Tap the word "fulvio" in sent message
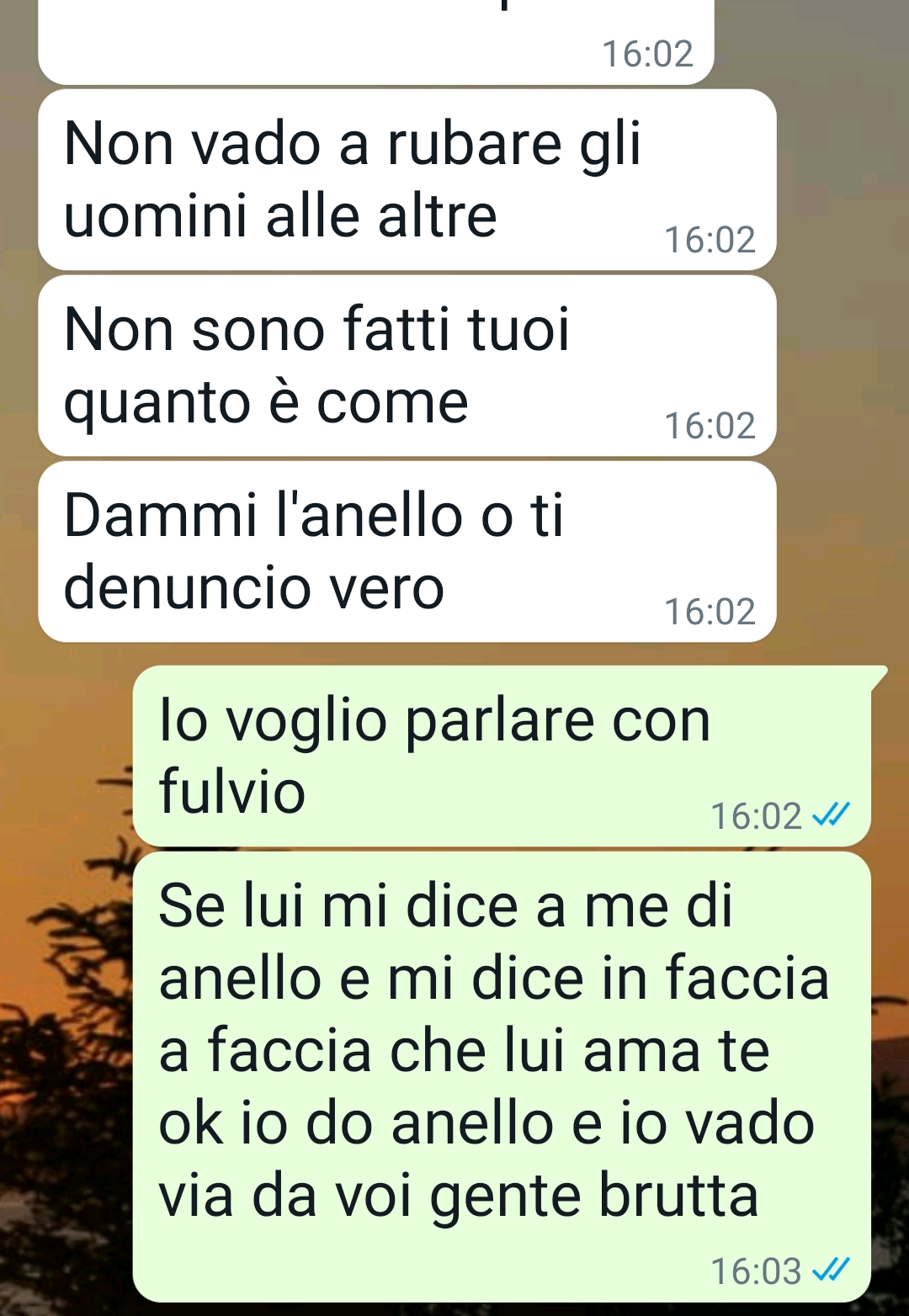 coord(231,791)
